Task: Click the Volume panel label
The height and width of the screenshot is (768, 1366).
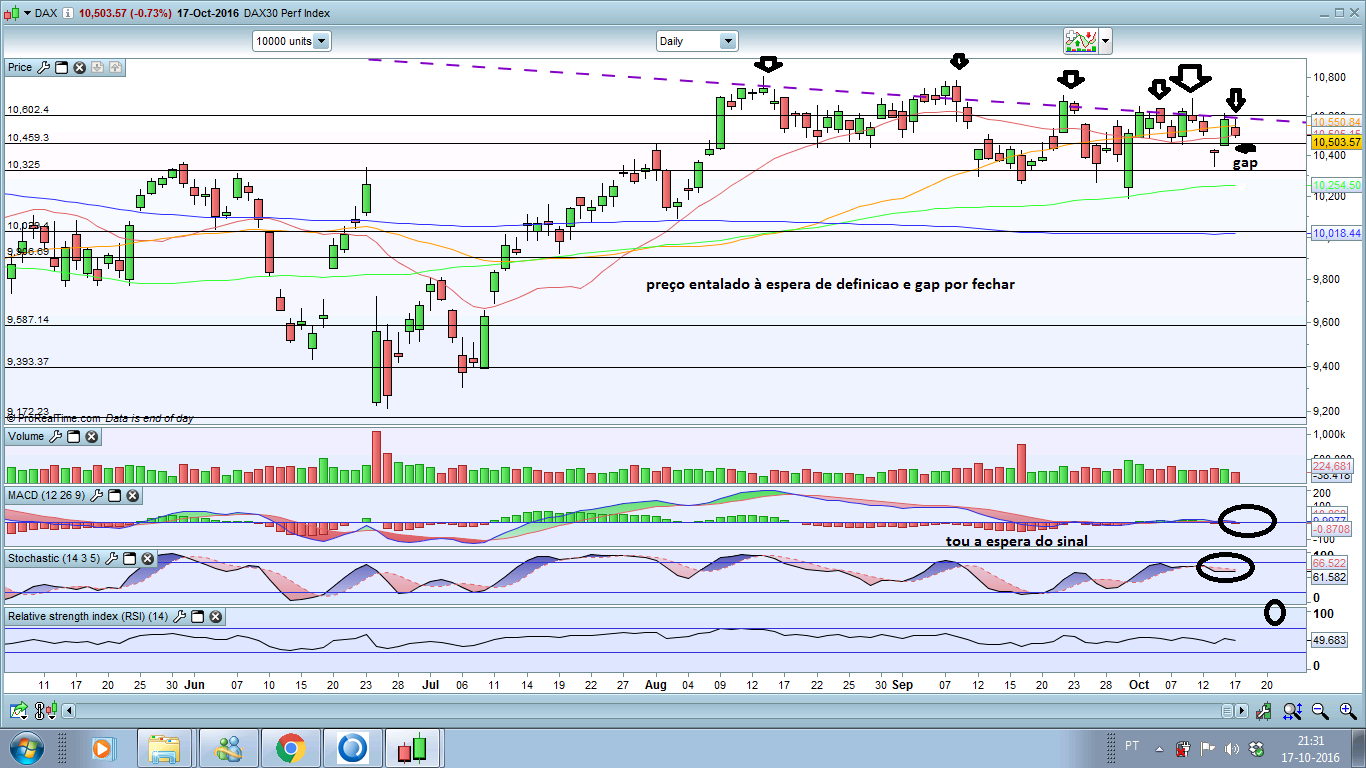Action: pos(26,437)
